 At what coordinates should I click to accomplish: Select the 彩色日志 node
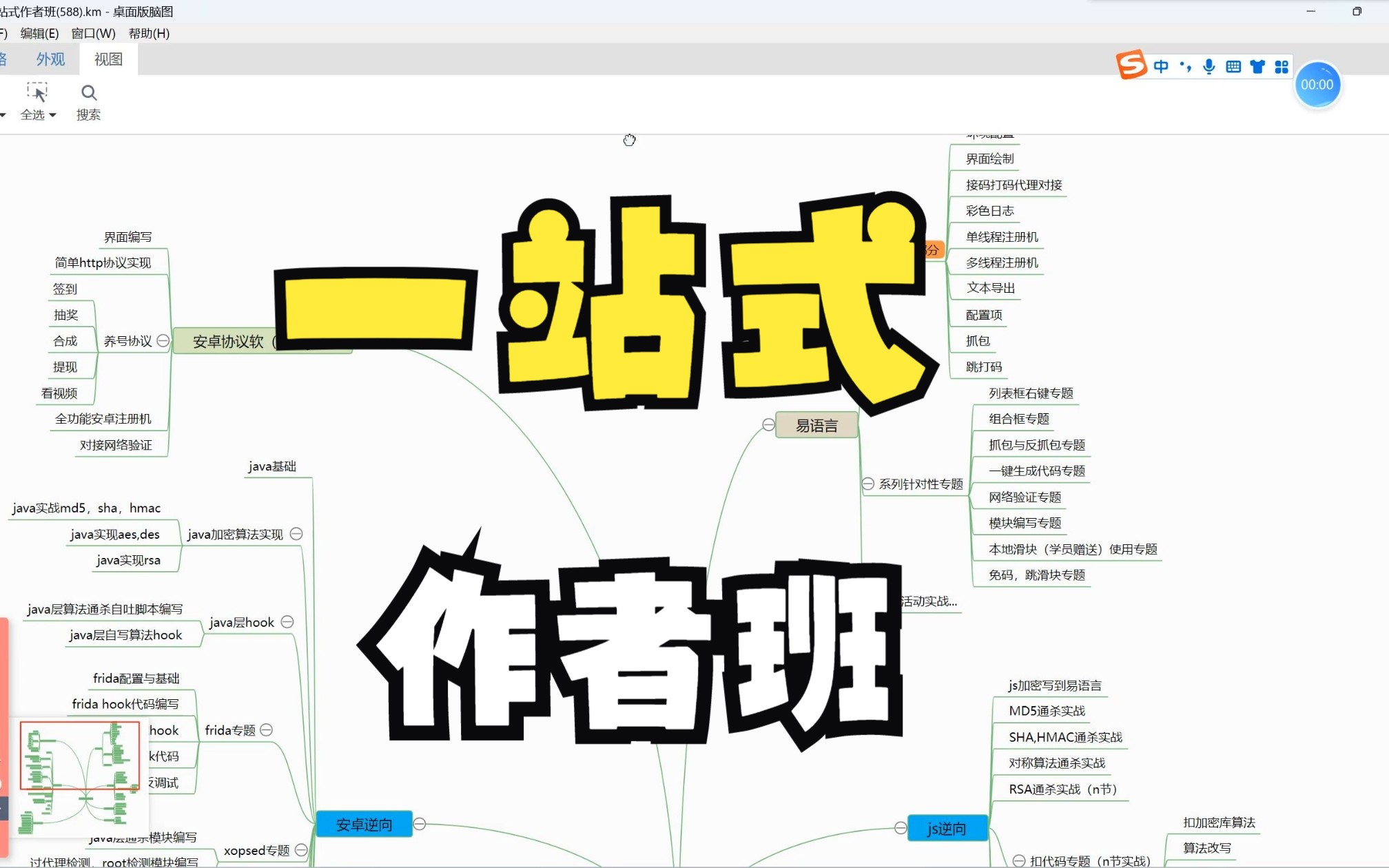click(989, 211)
